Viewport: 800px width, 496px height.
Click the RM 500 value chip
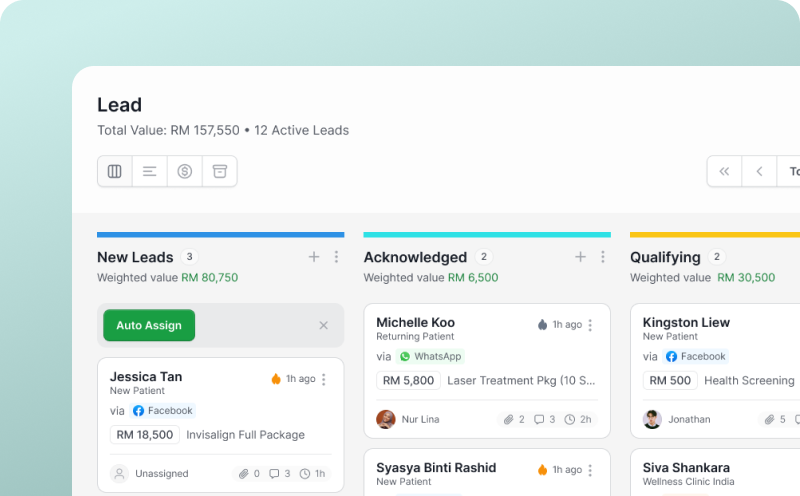coord(670,381)
